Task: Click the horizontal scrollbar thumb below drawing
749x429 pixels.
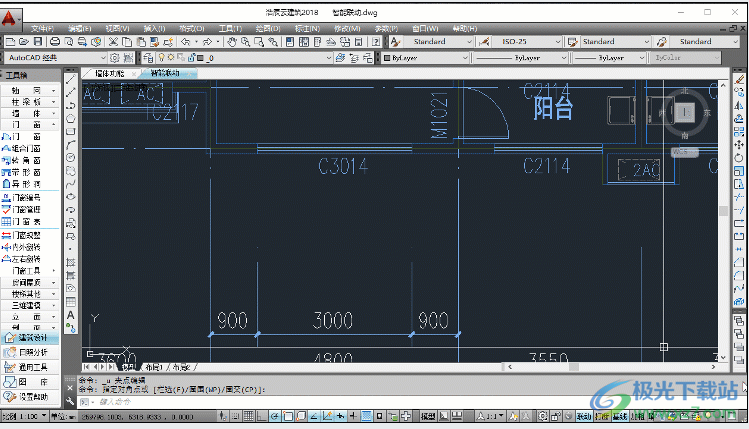Action: (574, 367)
